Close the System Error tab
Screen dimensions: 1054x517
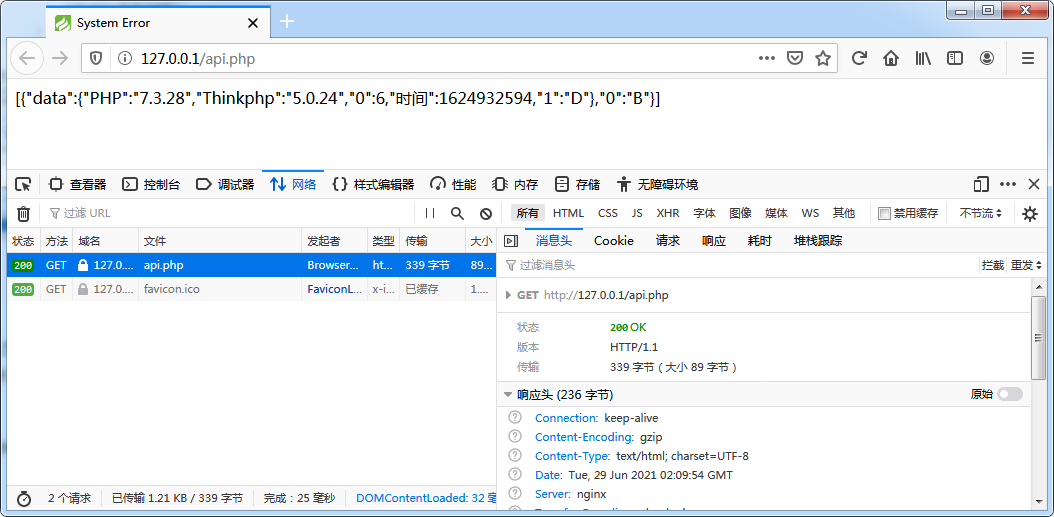253,23
